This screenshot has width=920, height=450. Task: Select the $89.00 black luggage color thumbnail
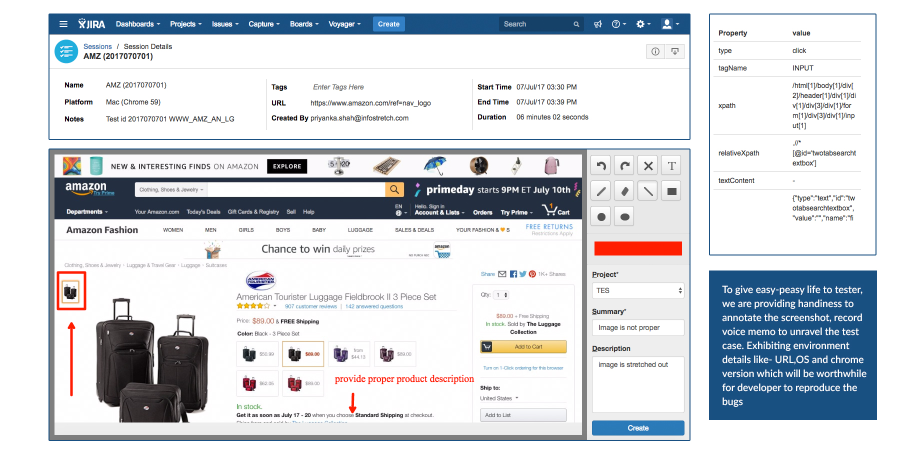click(x=303, y=354)
